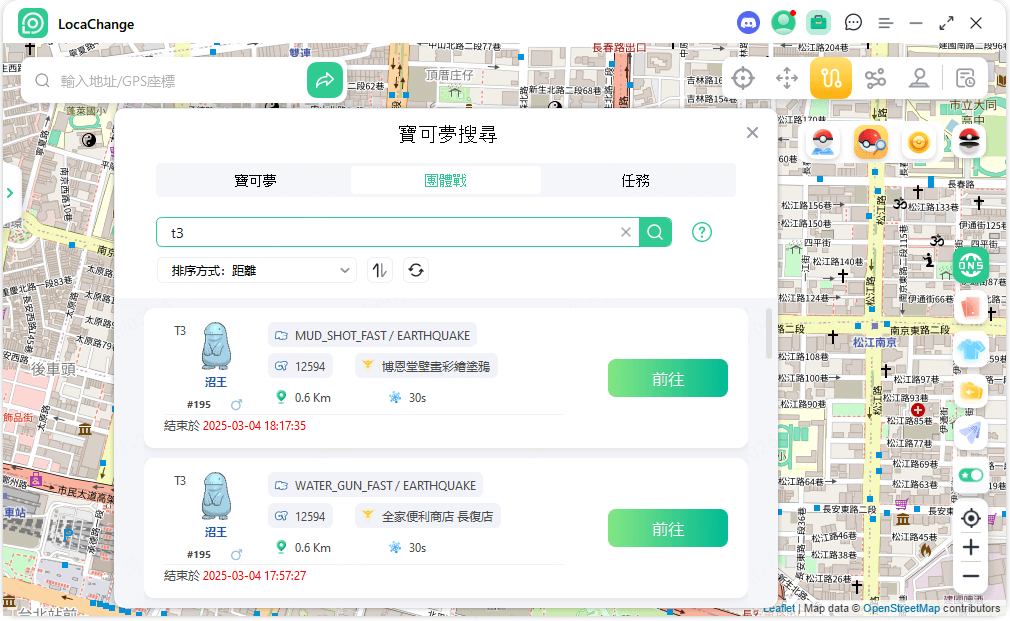Click end time 2025-03-04 17:57:27

(254, 576)
